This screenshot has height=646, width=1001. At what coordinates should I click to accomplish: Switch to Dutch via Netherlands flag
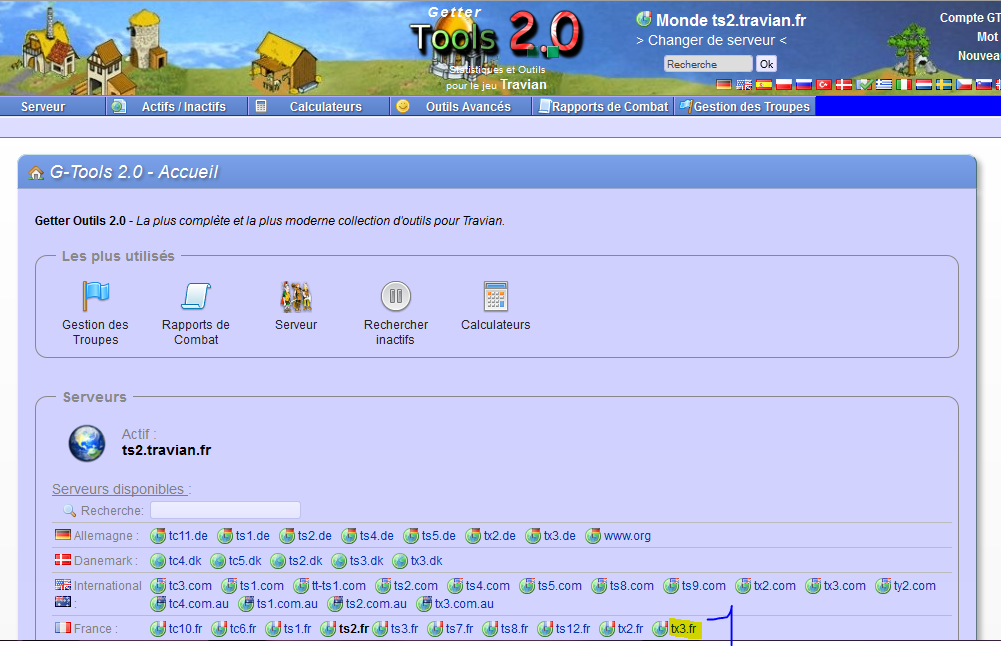924,84
